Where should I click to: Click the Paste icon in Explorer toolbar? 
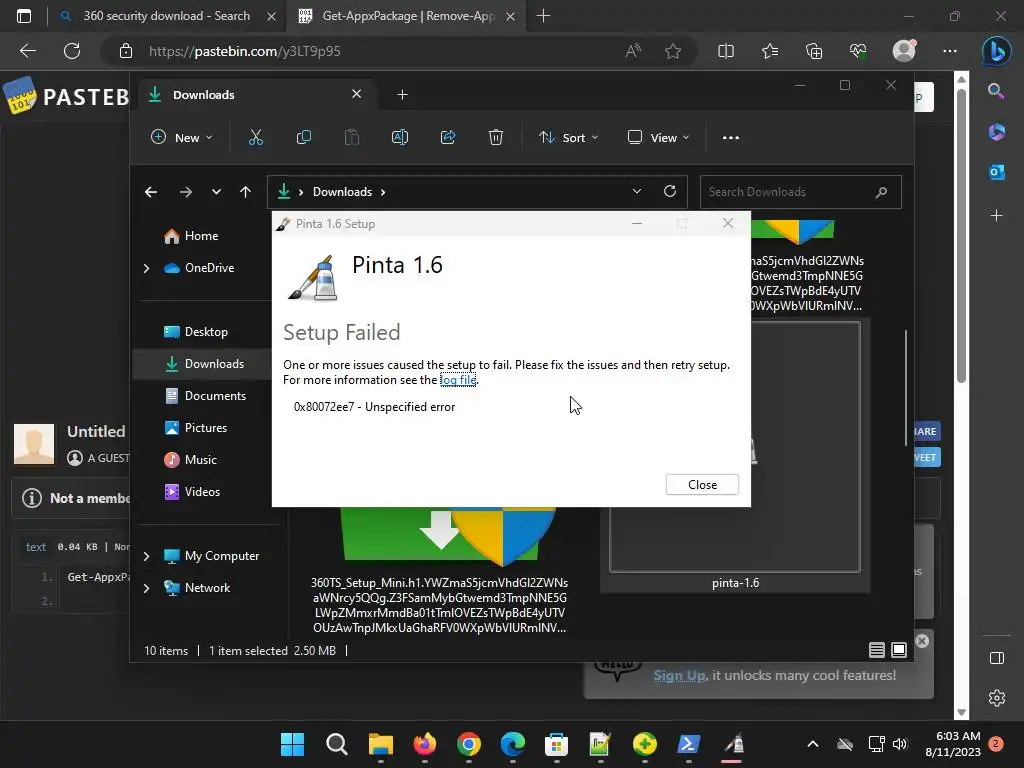coord(351,137)
